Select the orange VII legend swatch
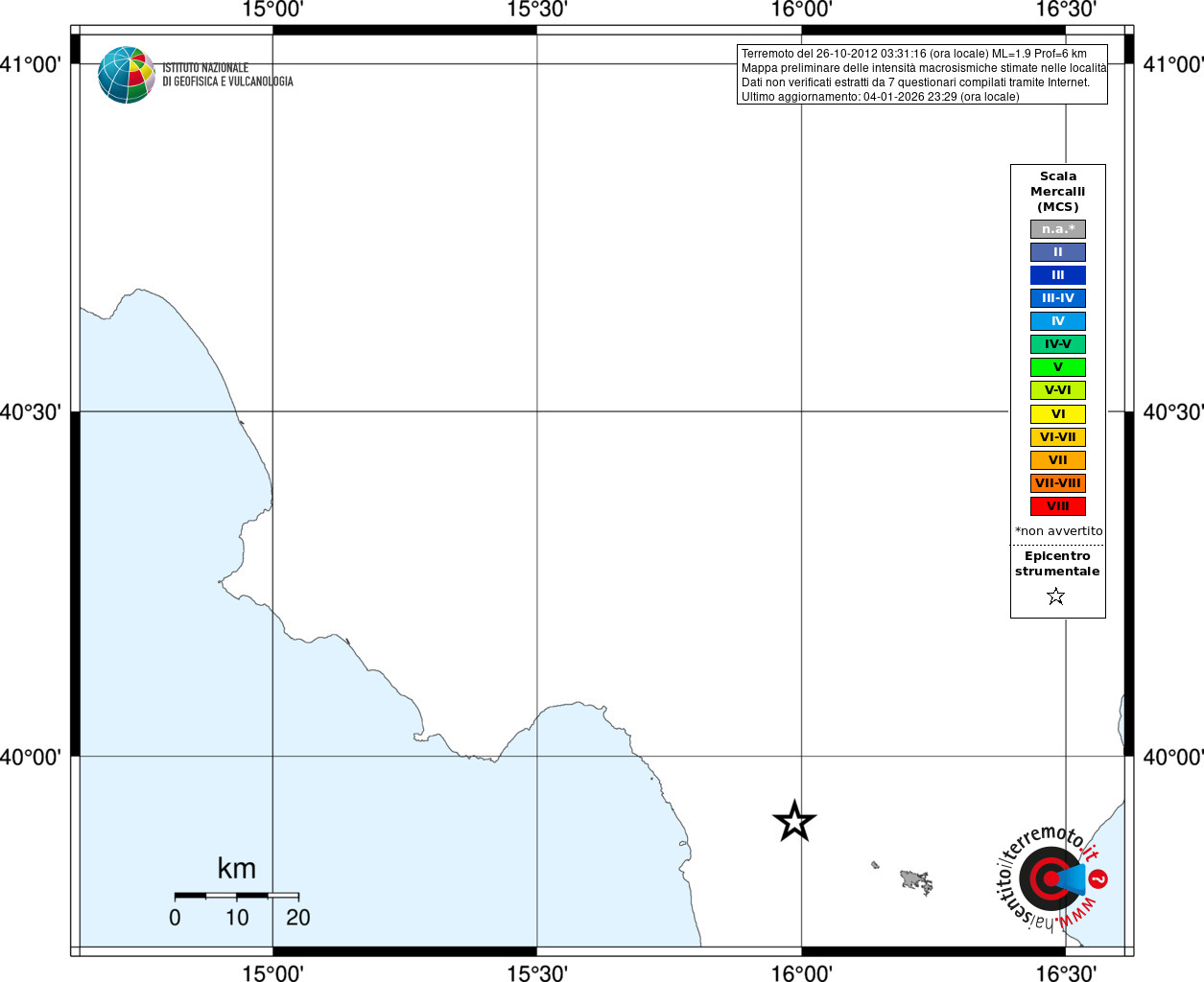 pyautogui.click(x=1058, y=460)
